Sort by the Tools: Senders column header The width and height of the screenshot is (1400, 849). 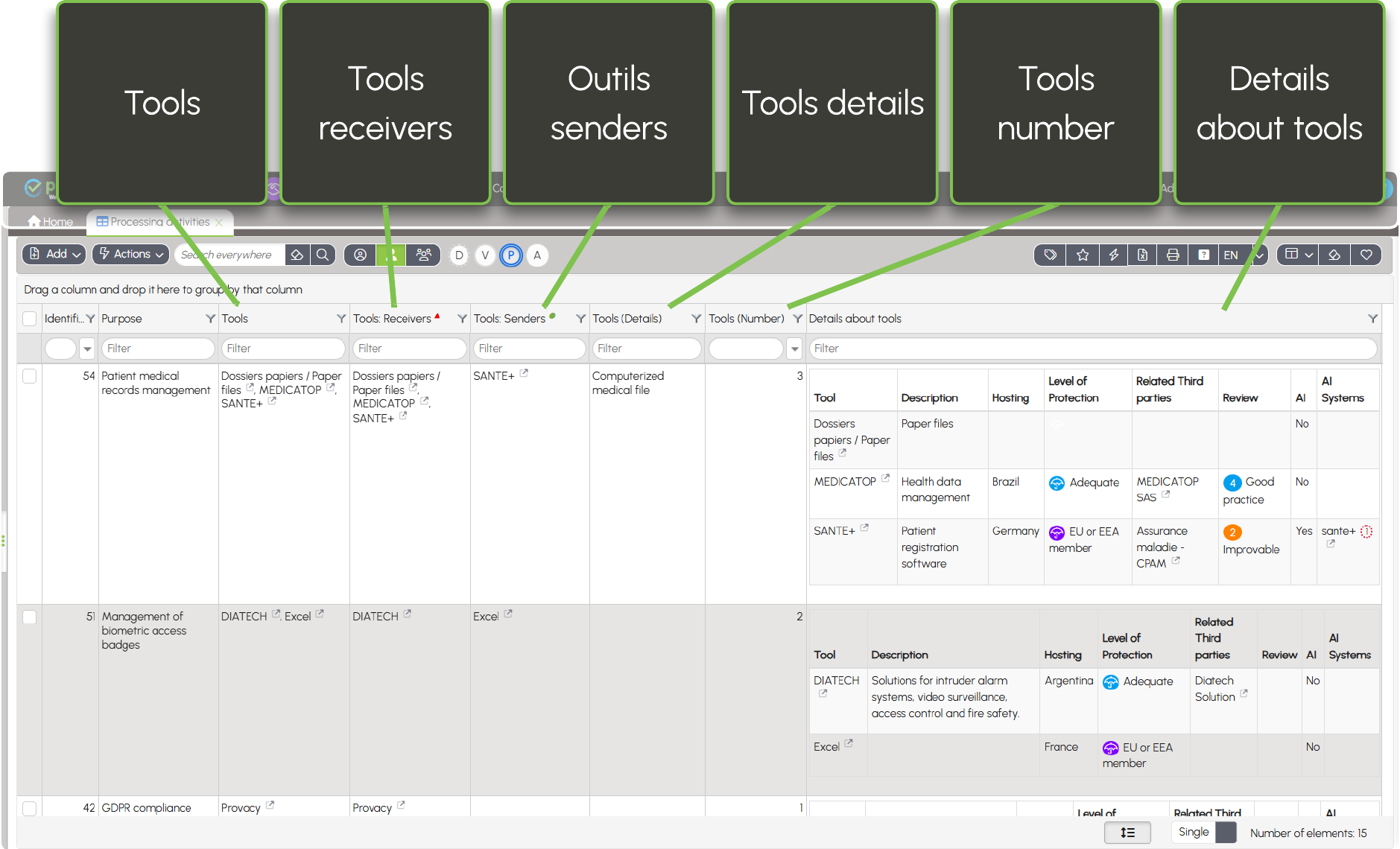pyautogui.click(x=510, y=319)
